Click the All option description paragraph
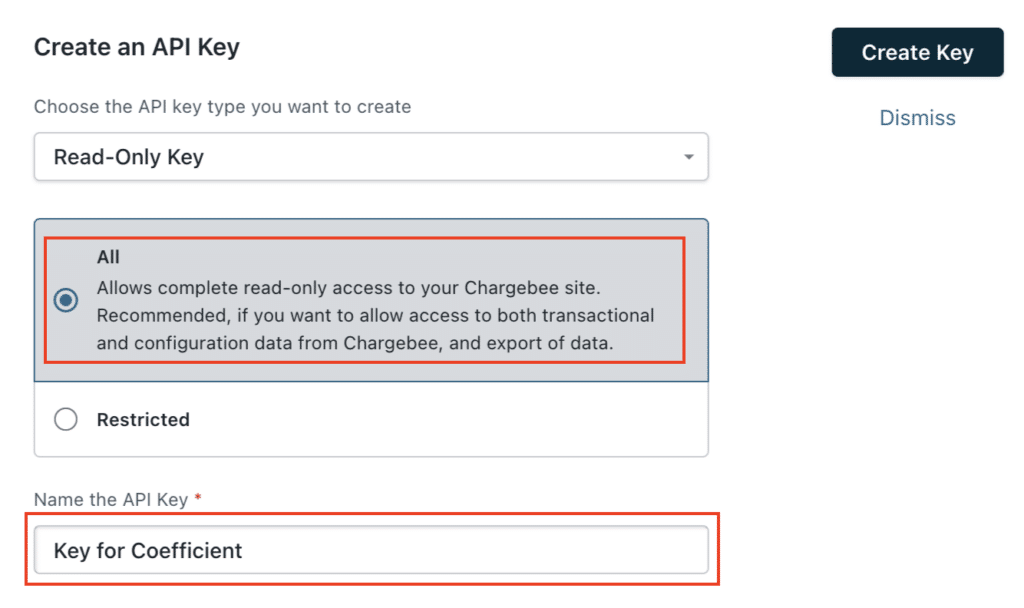Viewport: 1024px width, 608px height. click(x=376, y=315)
